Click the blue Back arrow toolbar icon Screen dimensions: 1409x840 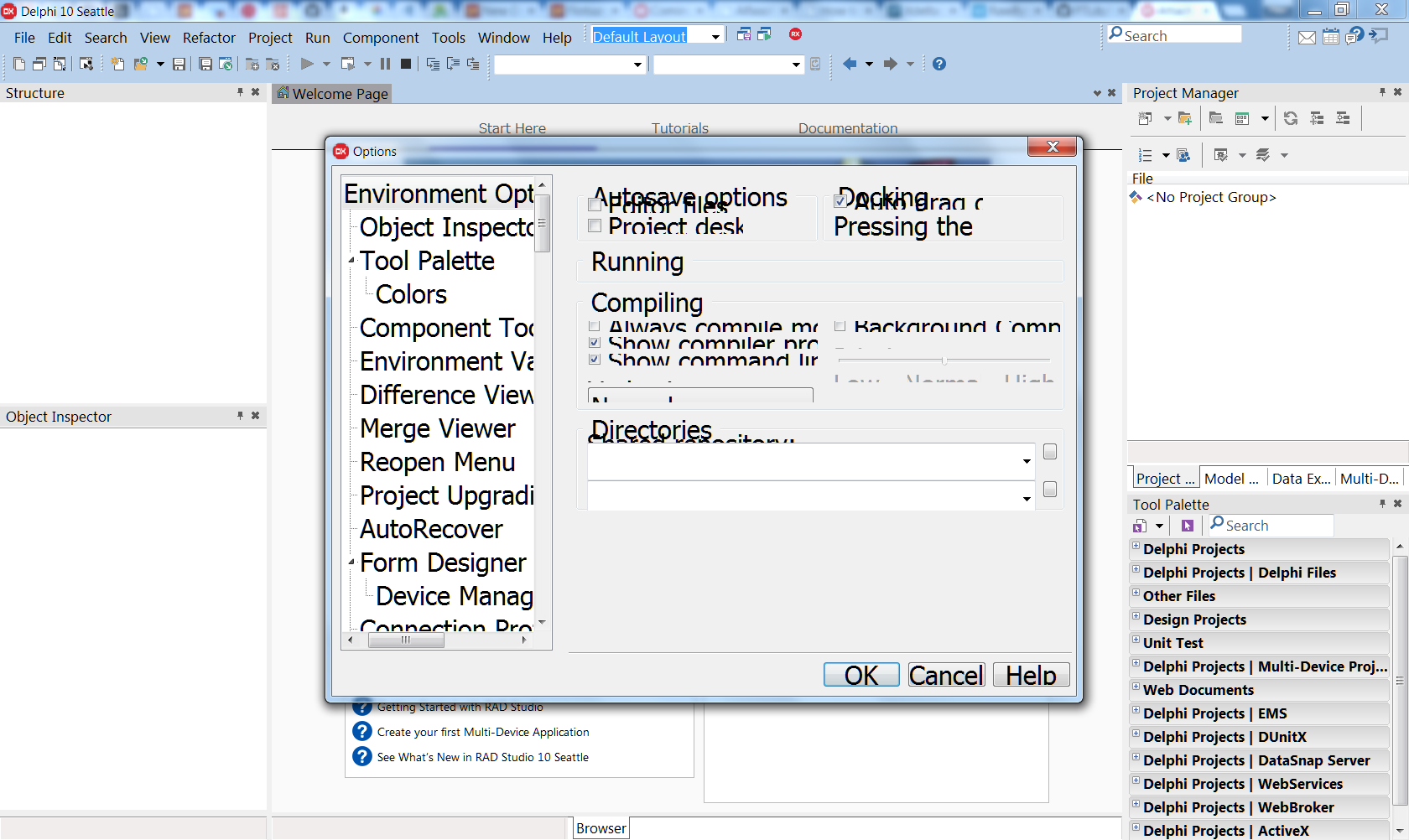click(850, 64)
